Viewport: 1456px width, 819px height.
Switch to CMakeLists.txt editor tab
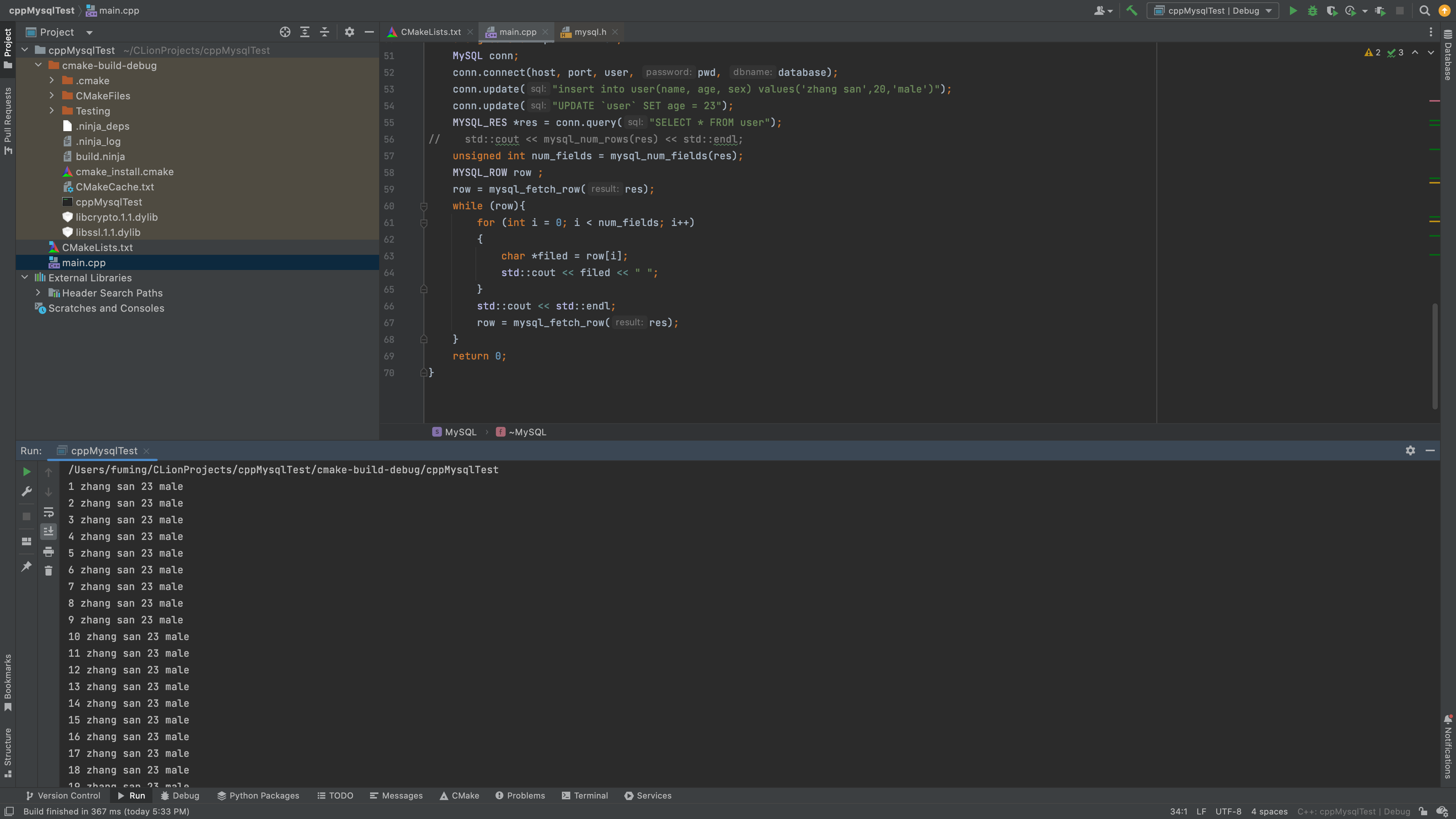[430, 32]
